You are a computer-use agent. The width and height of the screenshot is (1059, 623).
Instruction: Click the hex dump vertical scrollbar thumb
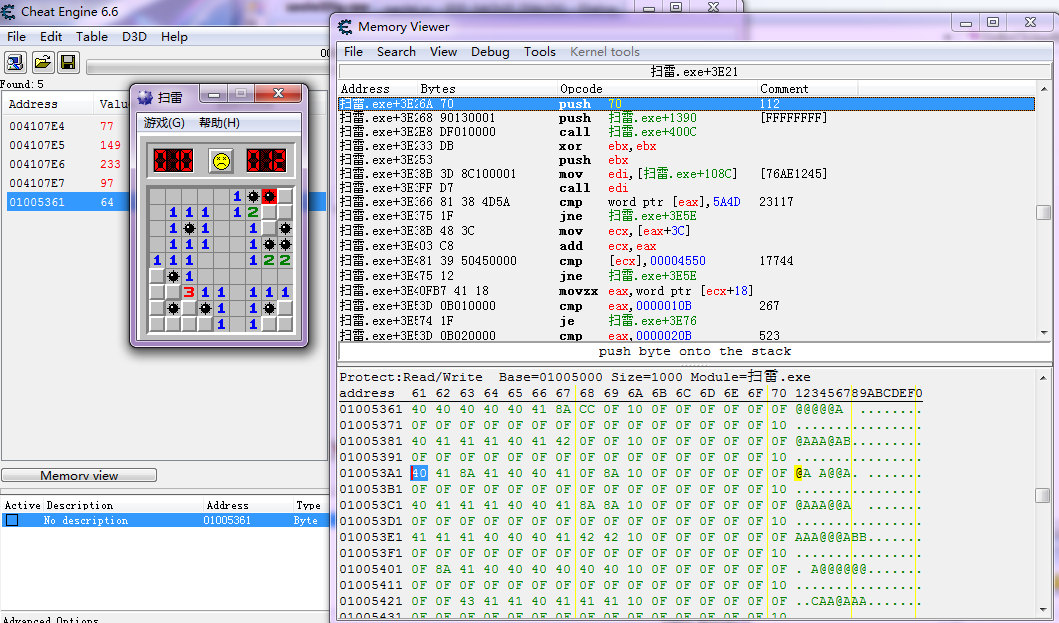point(1043,495)
